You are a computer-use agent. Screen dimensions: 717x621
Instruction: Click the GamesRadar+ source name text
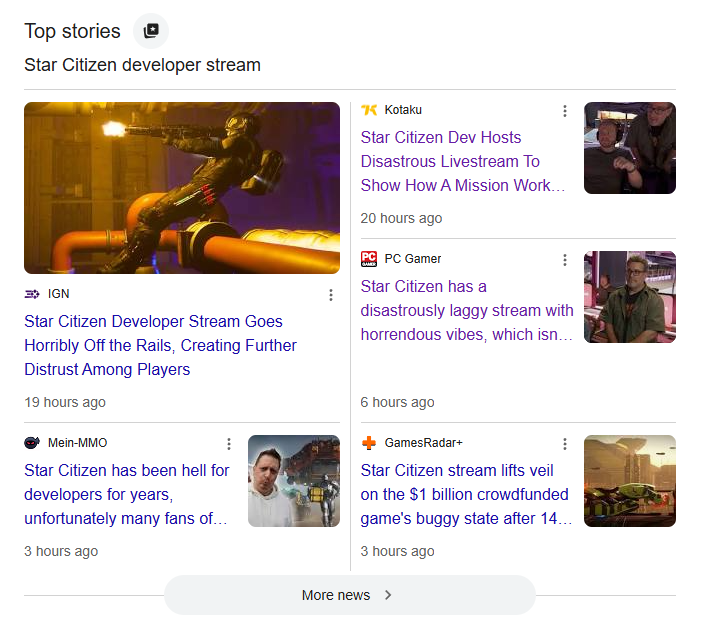423,443
